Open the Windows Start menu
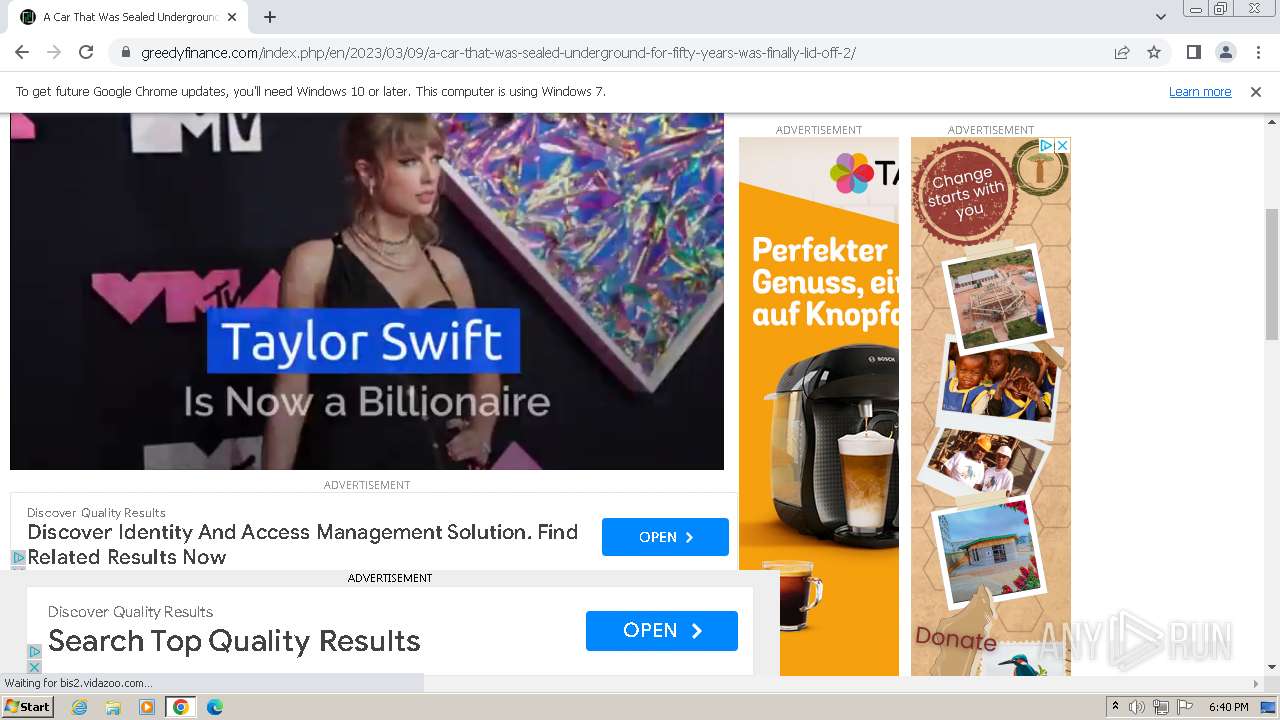 (28, 707)
